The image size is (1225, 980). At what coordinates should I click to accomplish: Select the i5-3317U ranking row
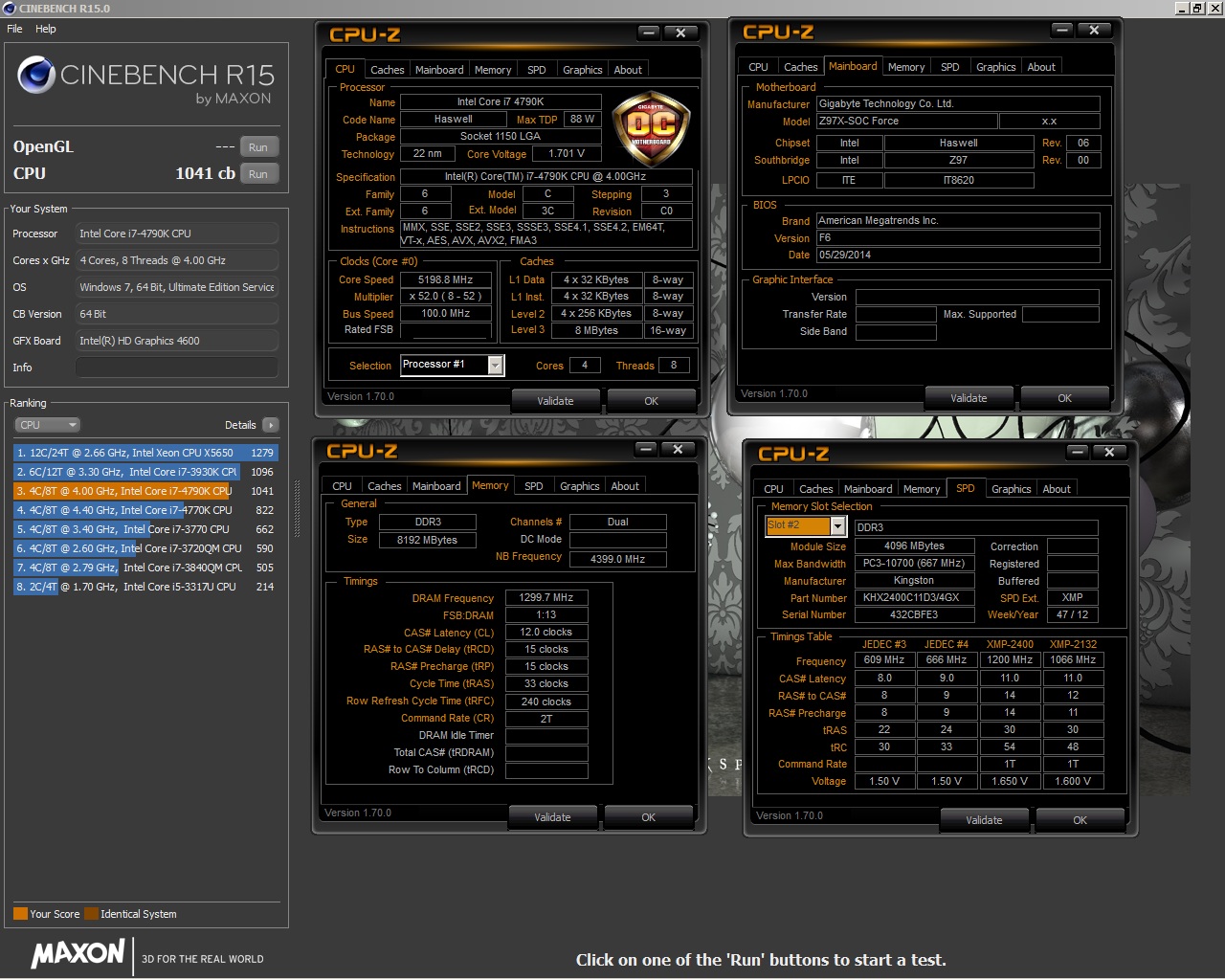[x=145, y=587]
